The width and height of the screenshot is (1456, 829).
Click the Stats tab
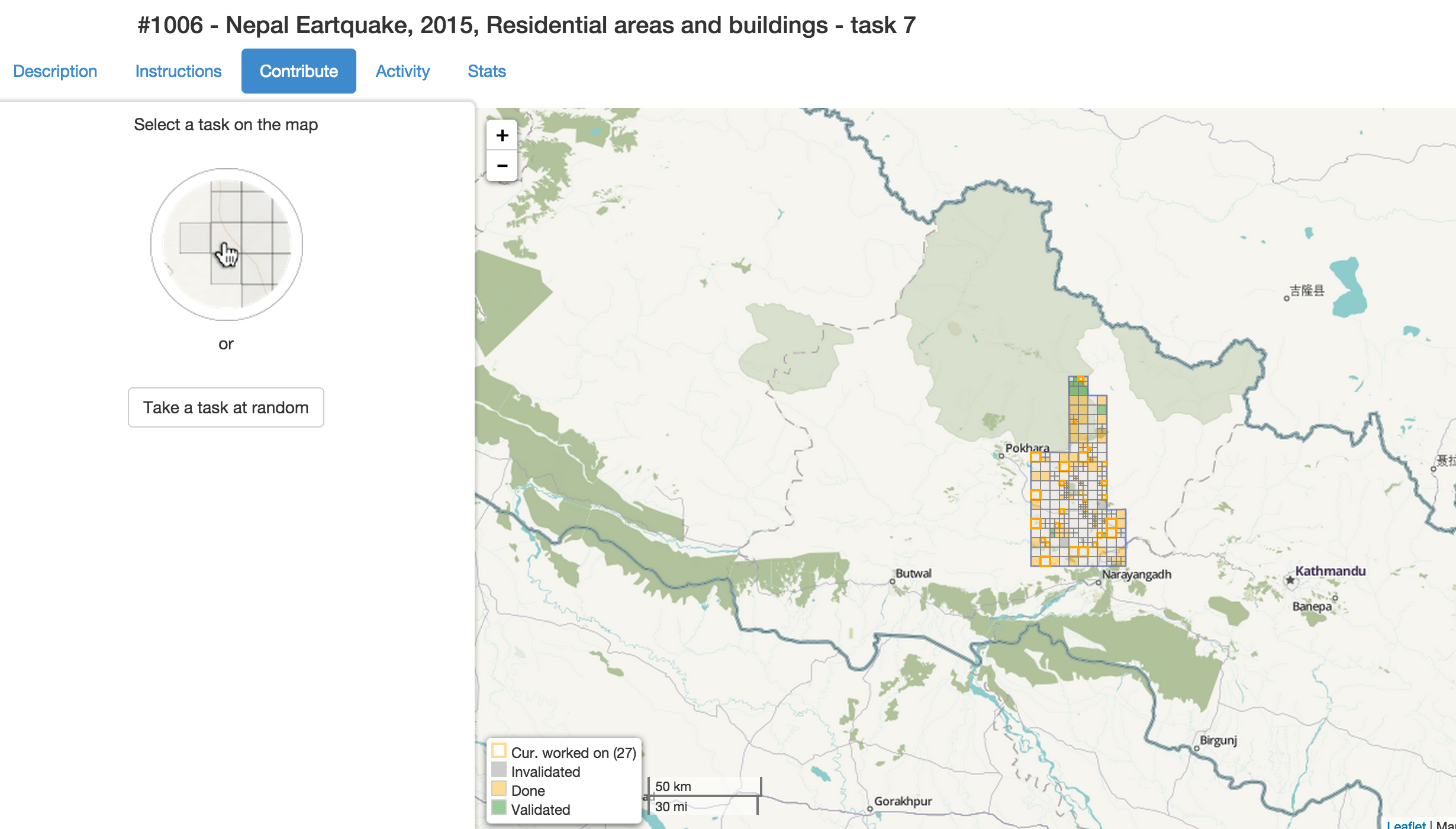486,71
